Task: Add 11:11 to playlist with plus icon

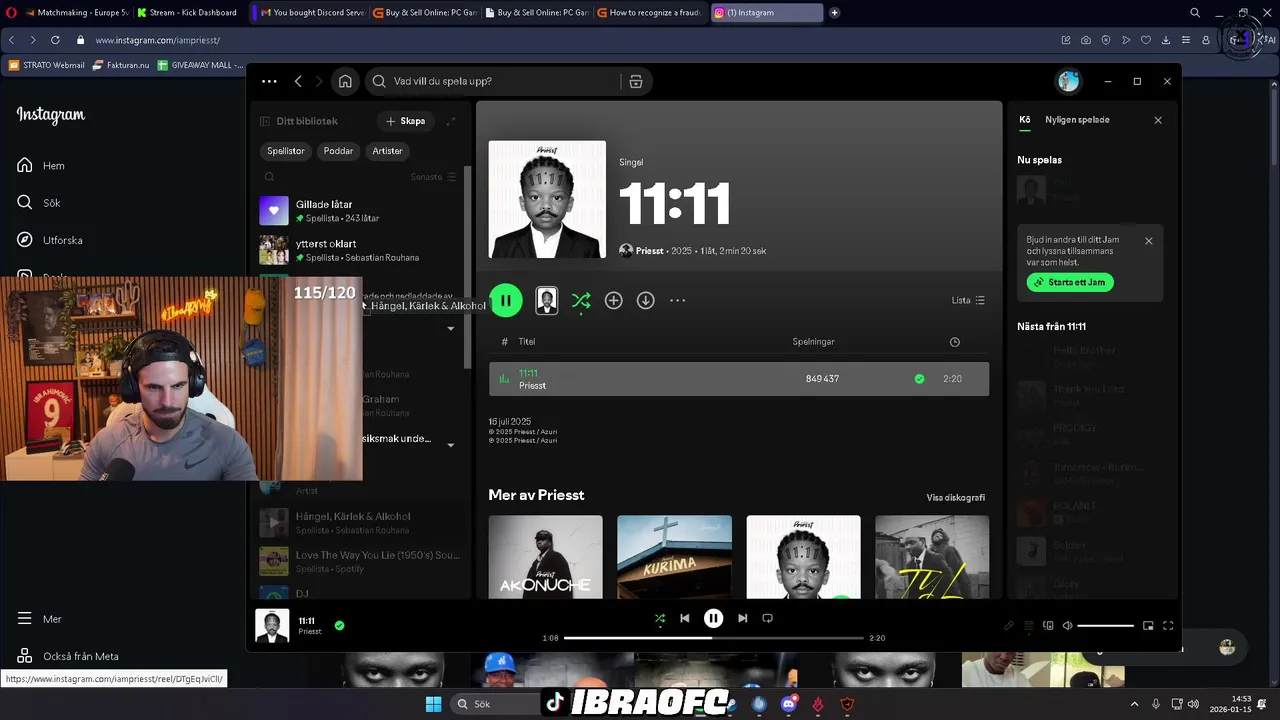Action: (614, 300)
